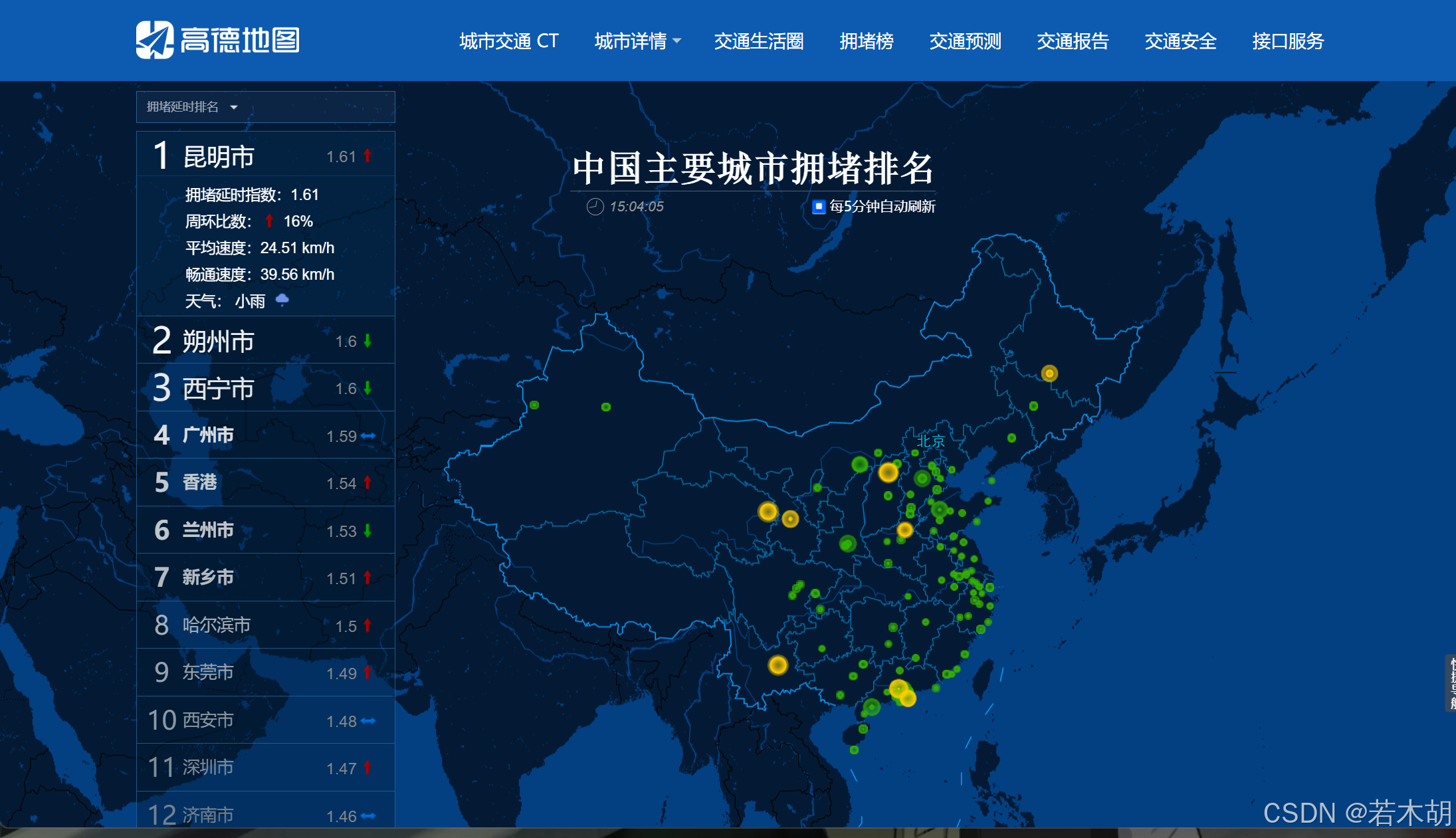Select 香港 in the ranking list

pyautogui.click(x=199, y=482)
